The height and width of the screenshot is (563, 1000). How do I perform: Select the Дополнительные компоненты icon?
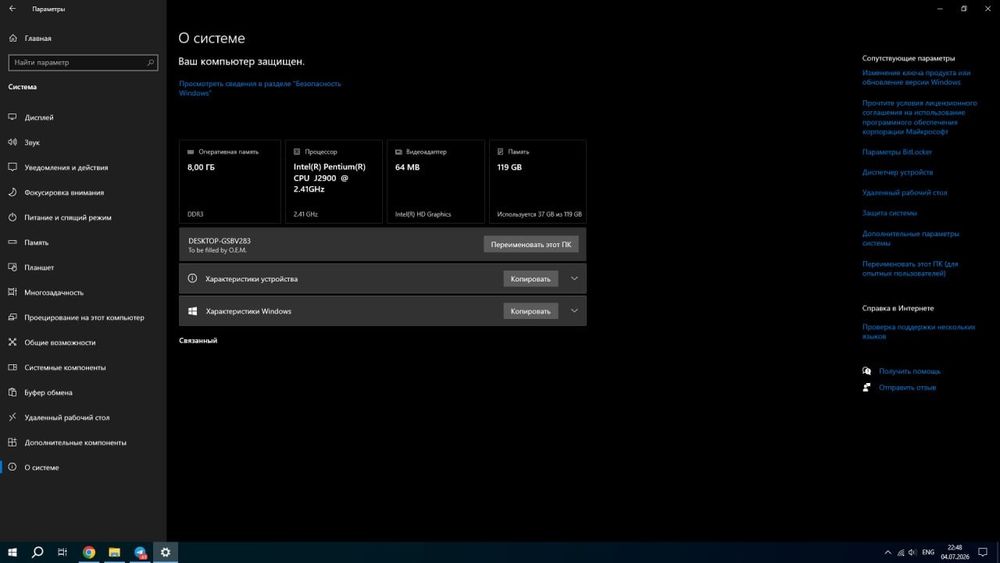(12, 442)
